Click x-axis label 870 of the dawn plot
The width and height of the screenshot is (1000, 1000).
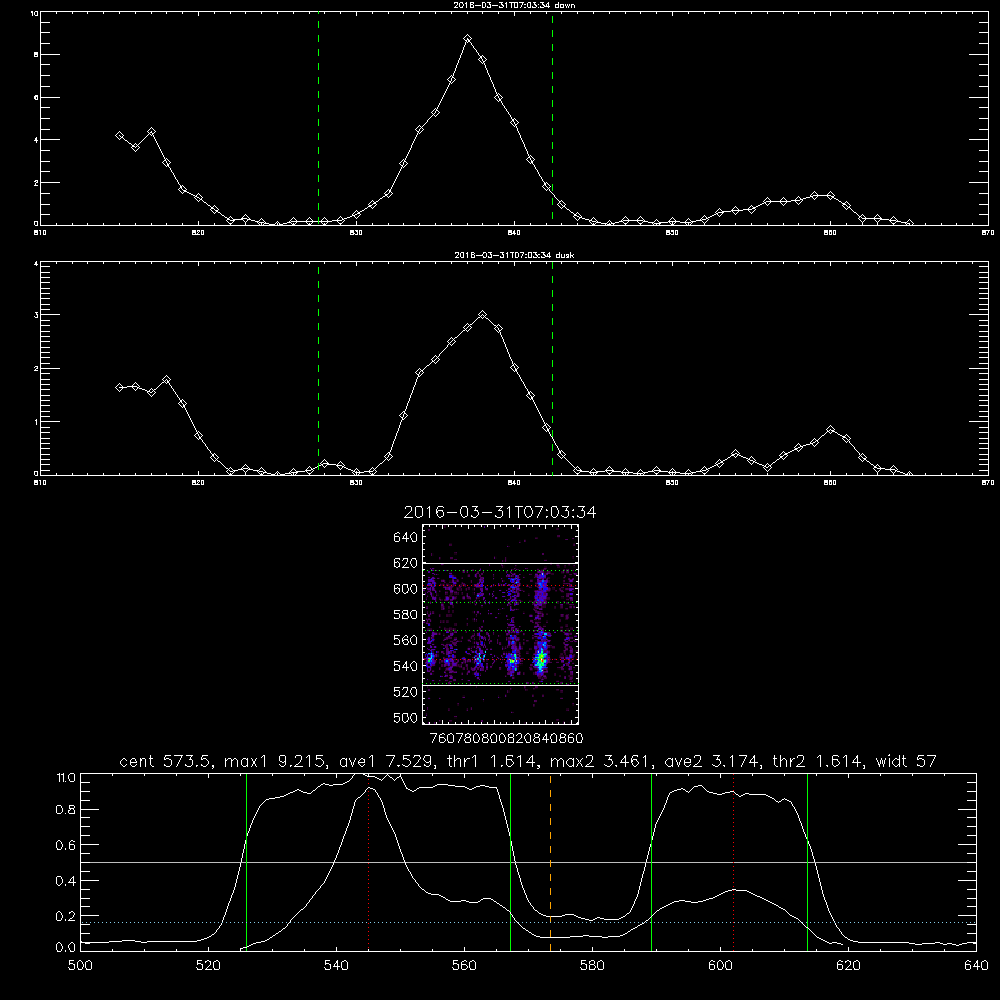pos(988,233)
